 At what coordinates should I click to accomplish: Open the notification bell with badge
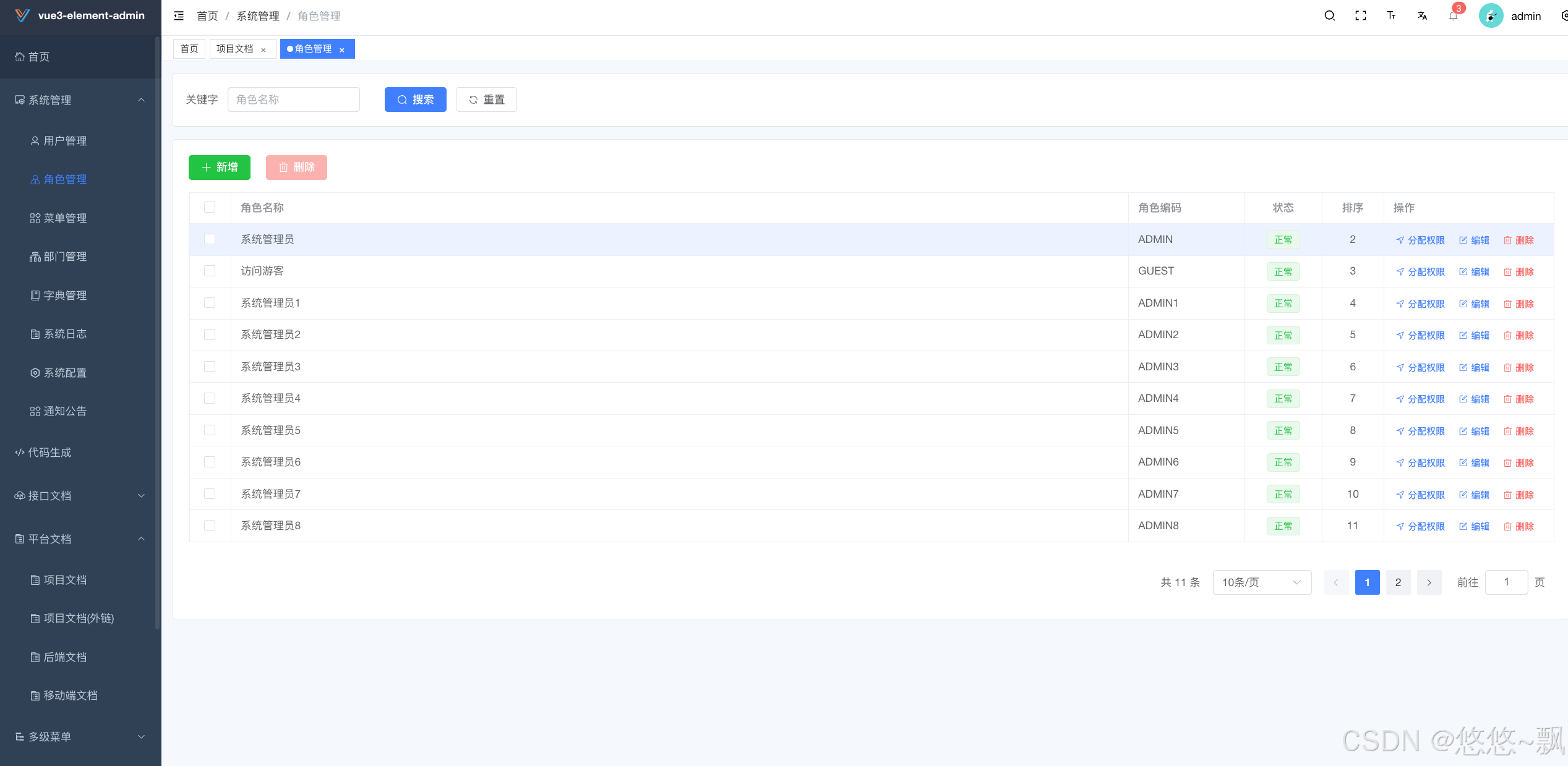(x=1453, y=16)
